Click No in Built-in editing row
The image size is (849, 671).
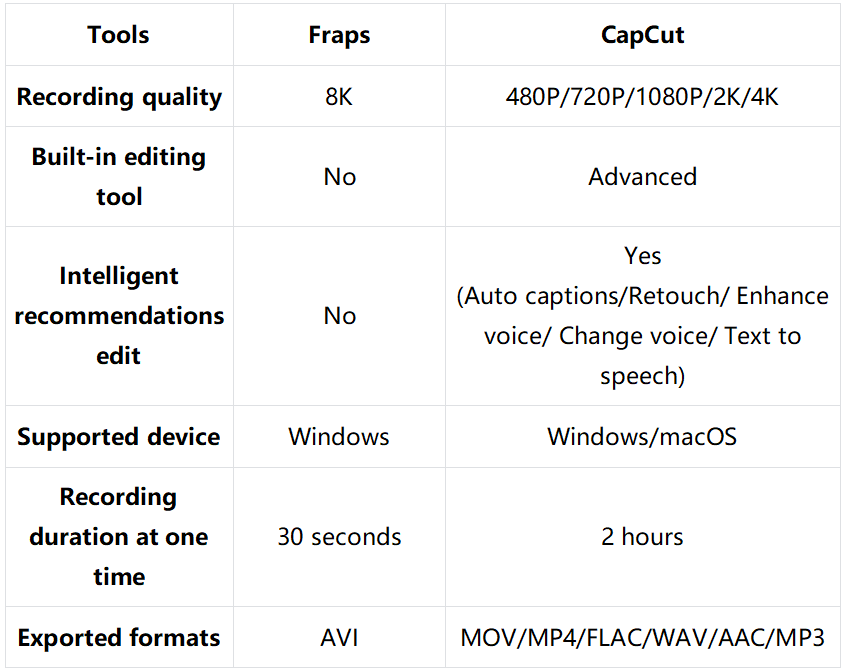tap(339, 177)
